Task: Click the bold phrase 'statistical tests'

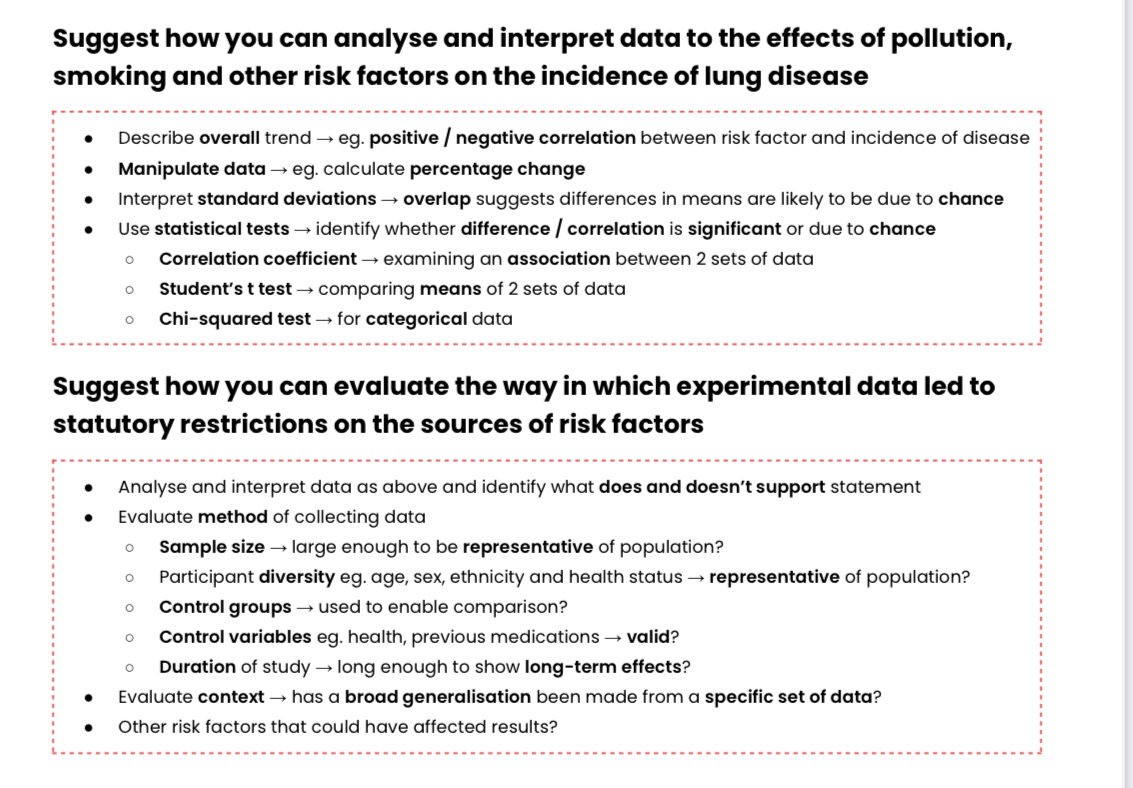Action: pos(221,229)
